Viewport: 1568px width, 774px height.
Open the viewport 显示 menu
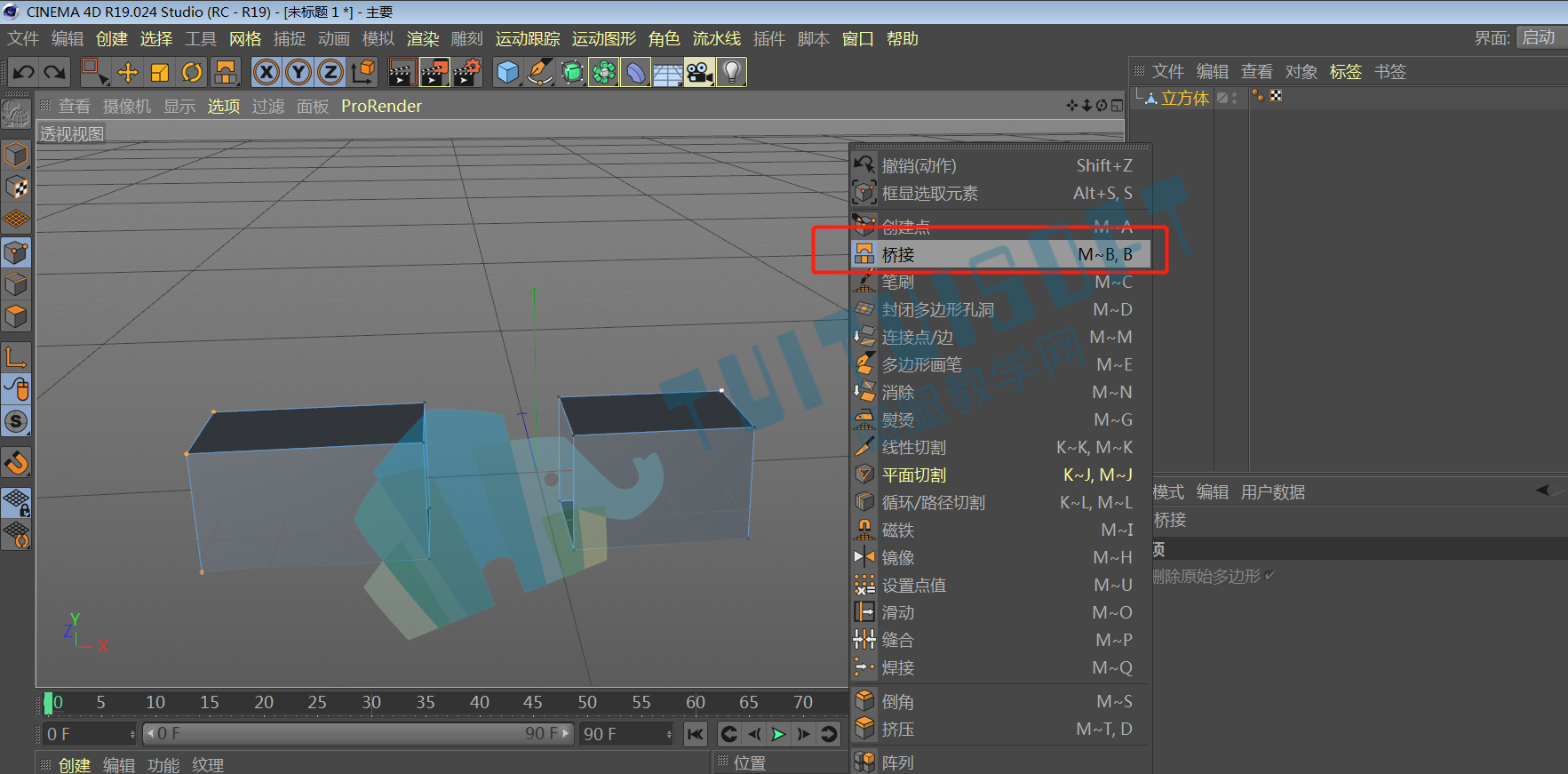coord(179,107)
